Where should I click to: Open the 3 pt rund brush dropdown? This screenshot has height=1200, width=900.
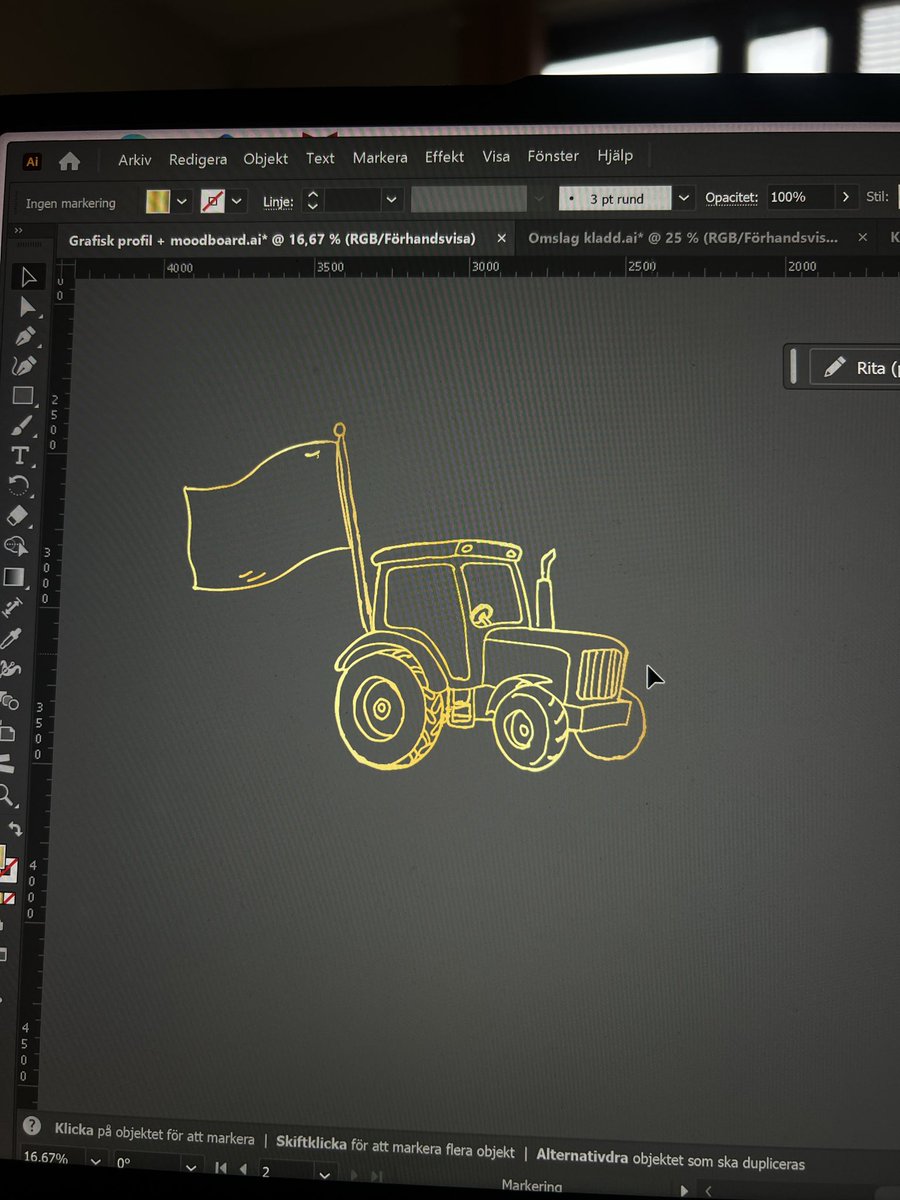click(x=684, y=198)
